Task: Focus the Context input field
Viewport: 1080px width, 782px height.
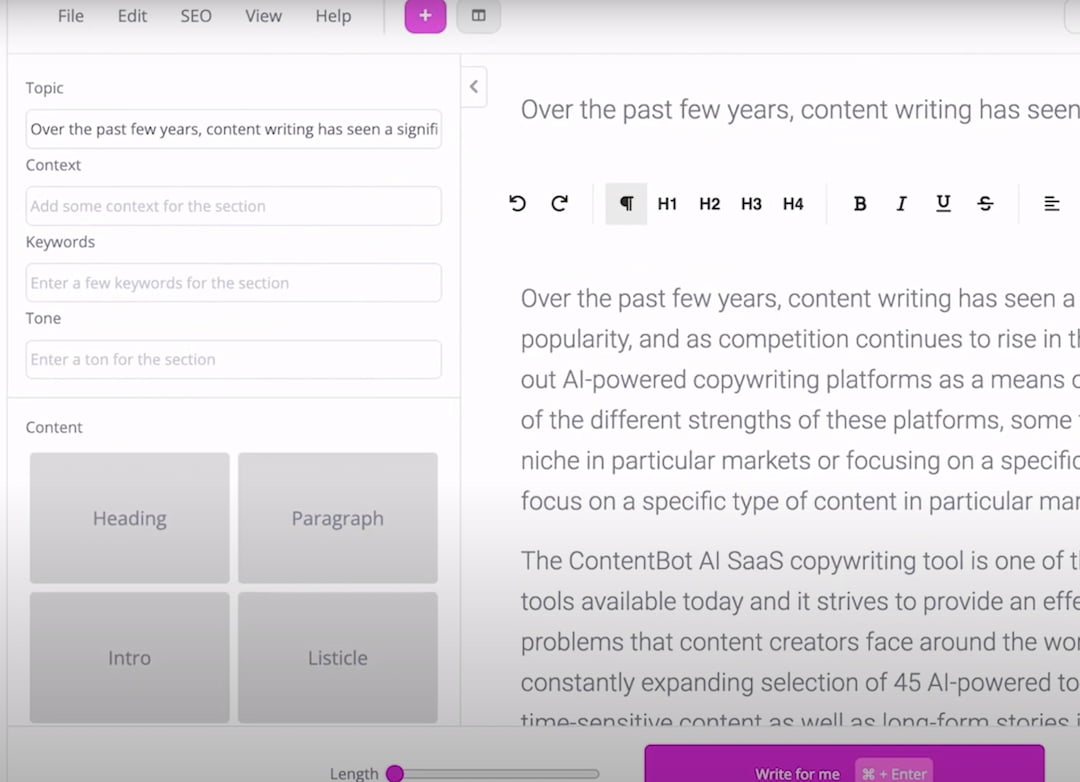Action: [x=233, y=206]
